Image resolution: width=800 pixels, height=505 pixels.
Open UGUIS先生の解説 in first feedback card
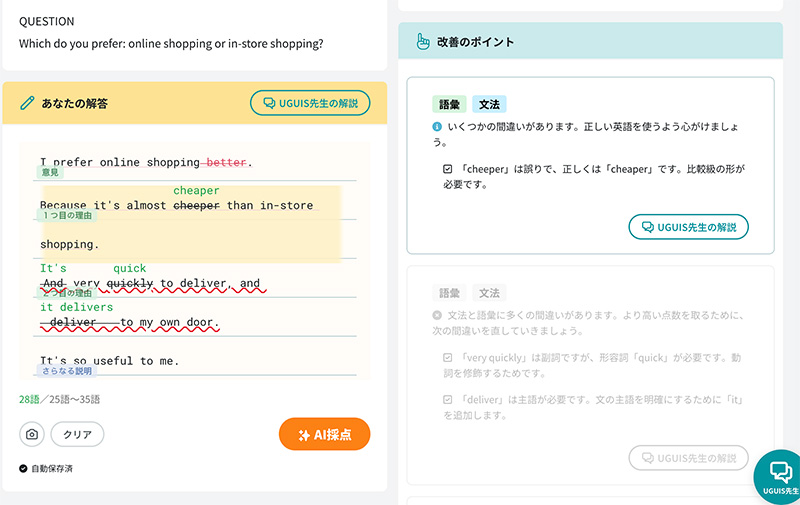pos(688,227)
